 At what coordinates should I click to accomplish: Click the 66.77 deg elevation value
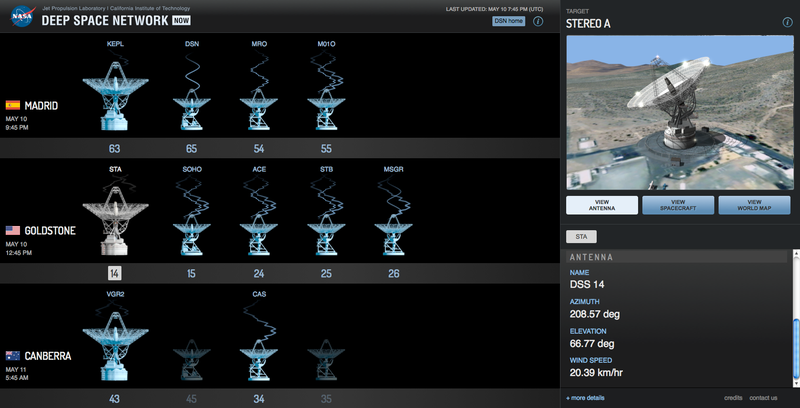click(x=592, y=343)
